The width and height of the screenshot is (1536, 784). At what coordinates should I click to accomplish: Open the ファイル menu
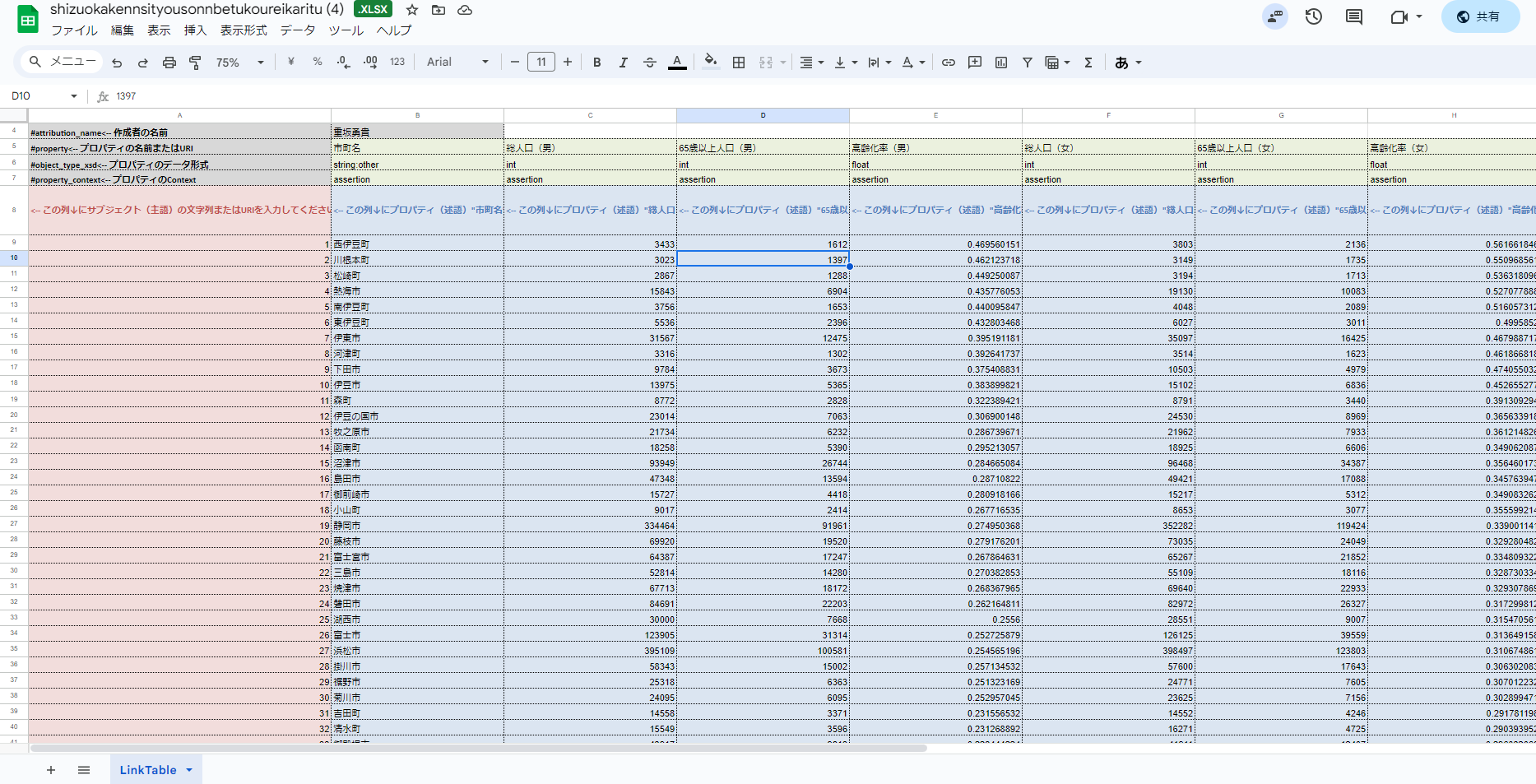tap(74, 30)
